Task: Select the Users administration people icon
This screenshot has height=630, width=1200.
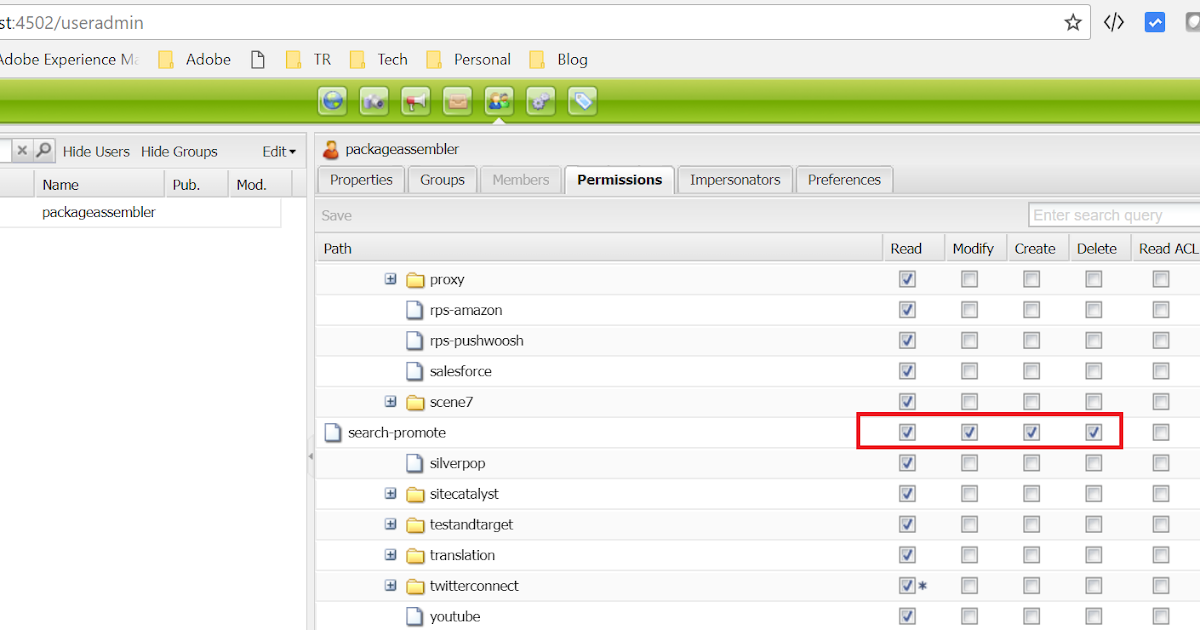Action: (498, 100)
